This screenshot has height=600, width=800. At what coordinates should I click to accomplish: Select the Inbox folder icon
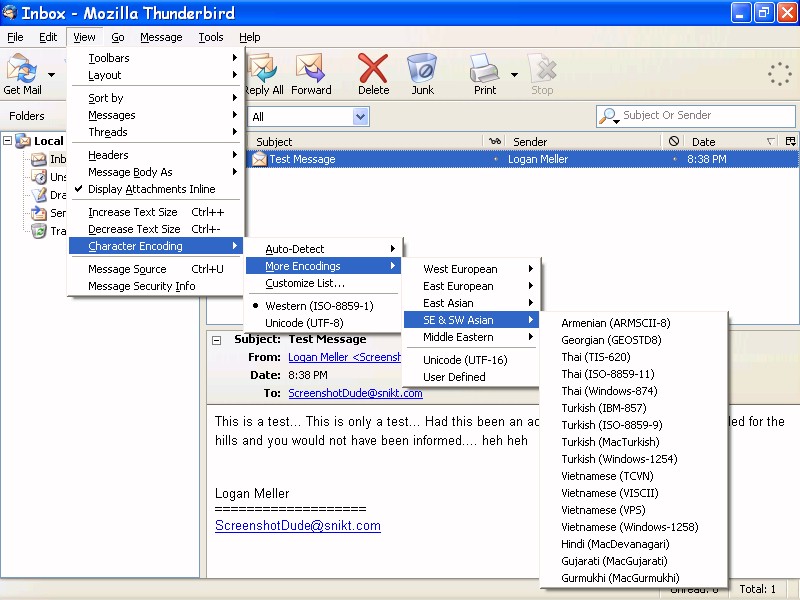pos(39,159)
